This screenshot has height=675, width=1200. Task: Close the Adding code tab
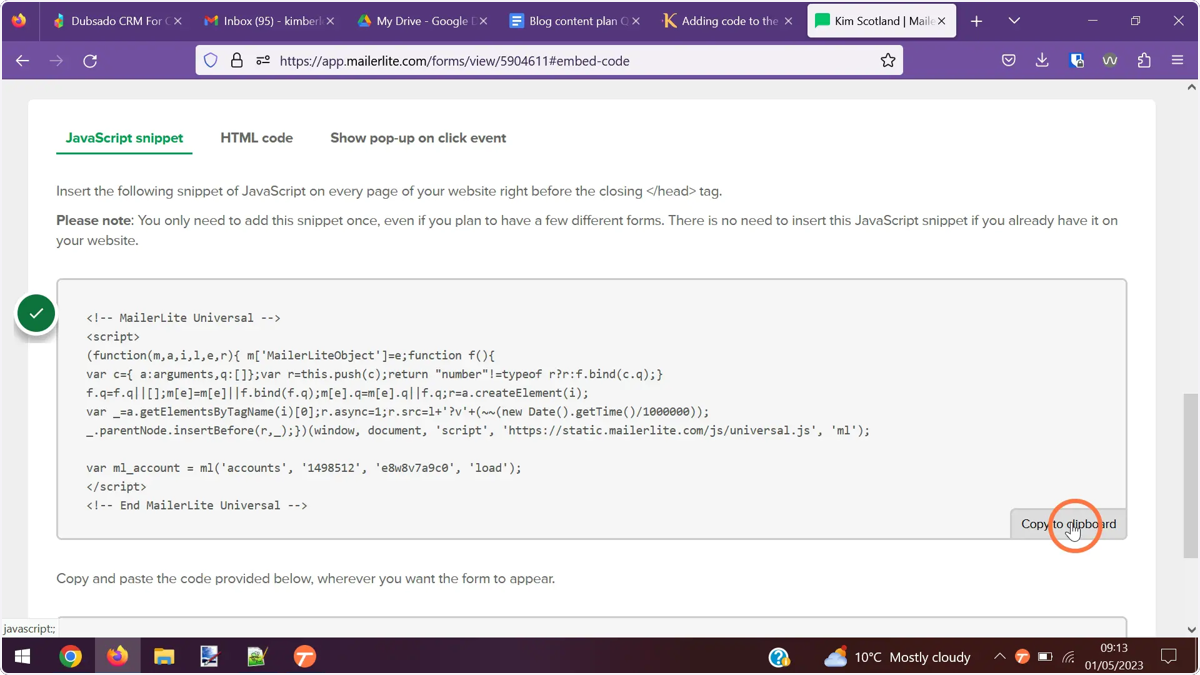click(789, 21)
